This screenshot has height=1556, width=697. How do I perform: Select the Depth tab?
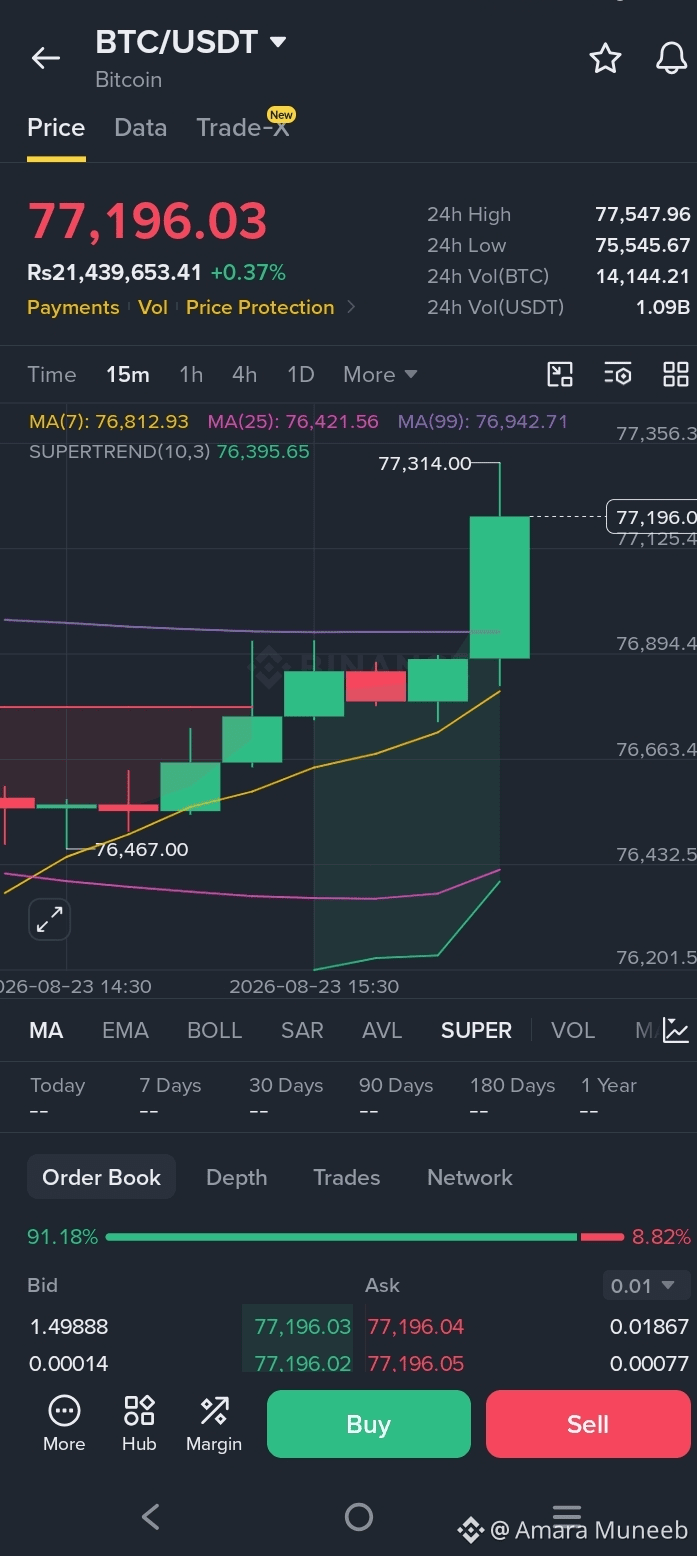click(236, 1177)
